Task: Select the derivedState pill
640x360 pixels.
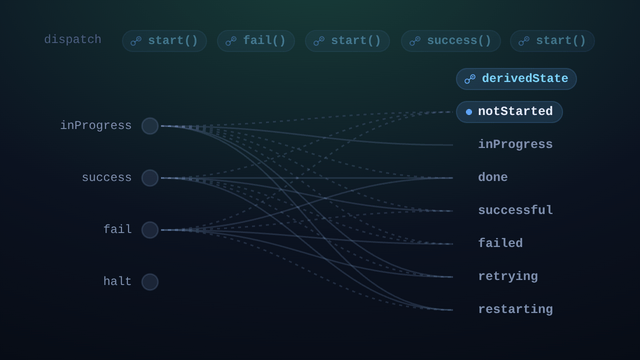Action: (516, 79)
